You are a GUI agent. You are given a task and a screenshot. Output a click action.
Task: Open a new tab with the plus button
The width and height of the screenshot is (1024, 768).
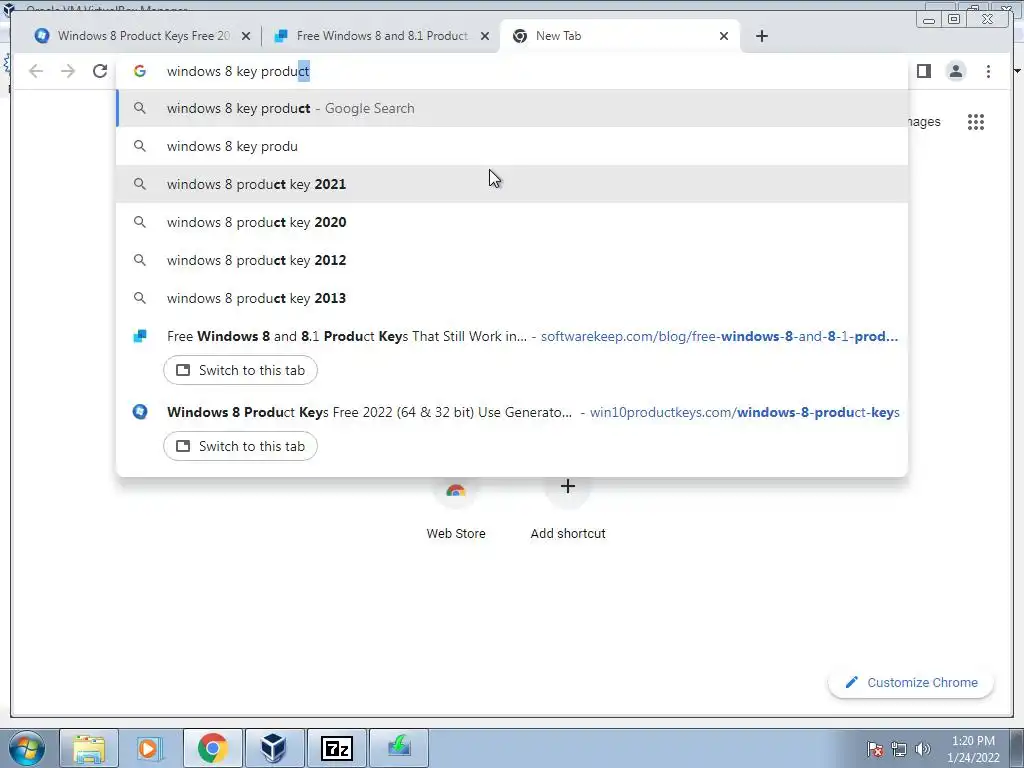tap(761, 36)
